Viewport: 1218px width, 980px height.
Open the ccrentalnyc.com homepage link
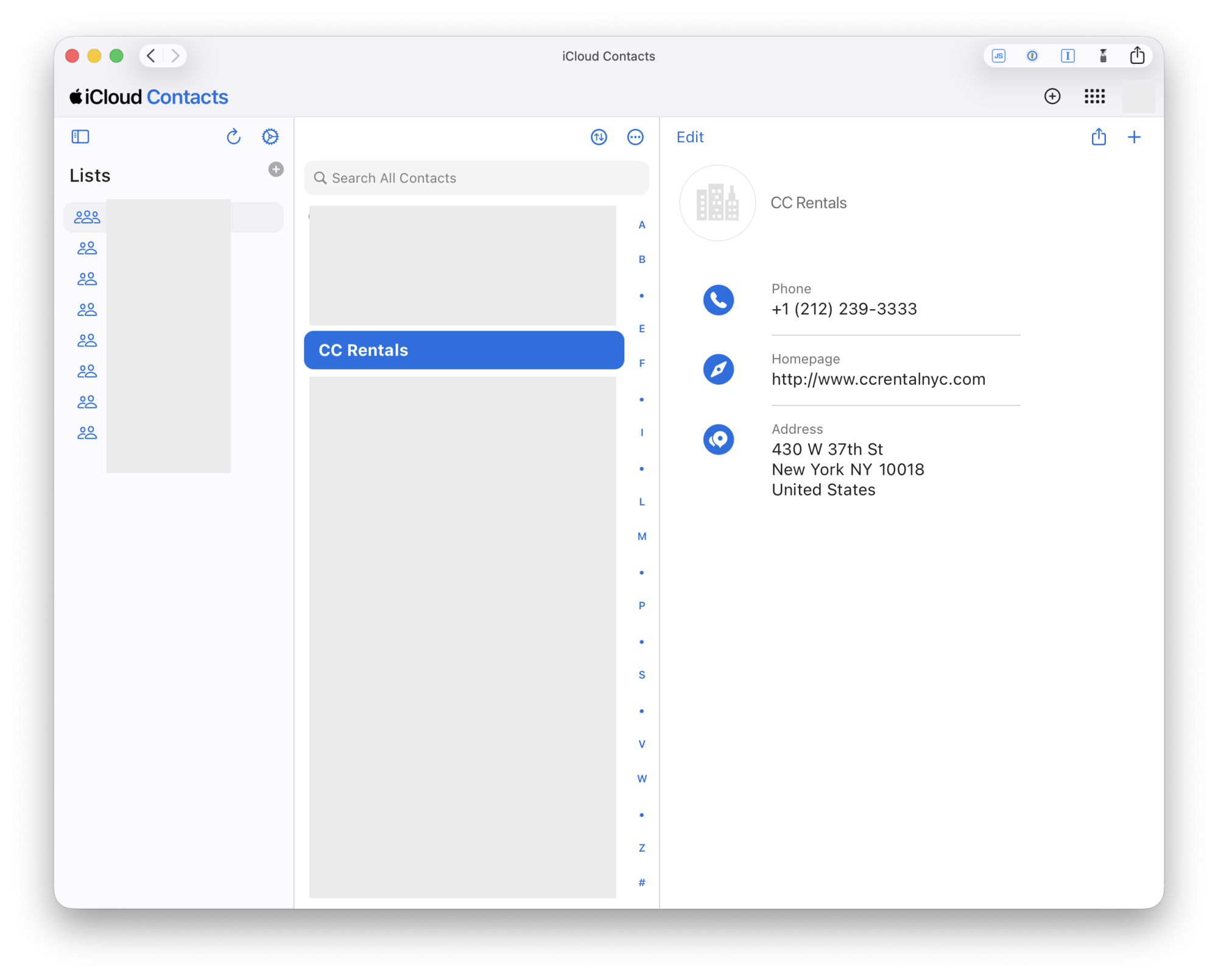tap(878, 379)
